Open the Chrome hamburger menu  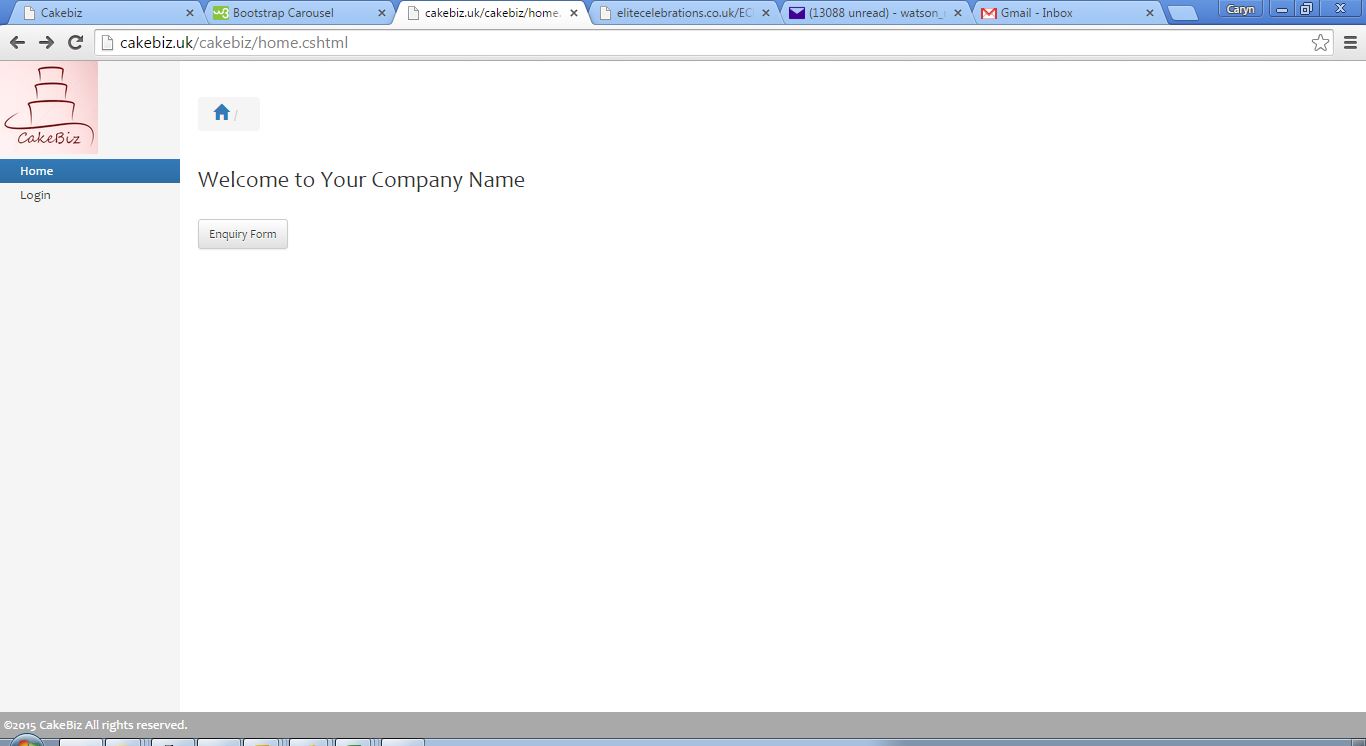(x=1350, y=42)
